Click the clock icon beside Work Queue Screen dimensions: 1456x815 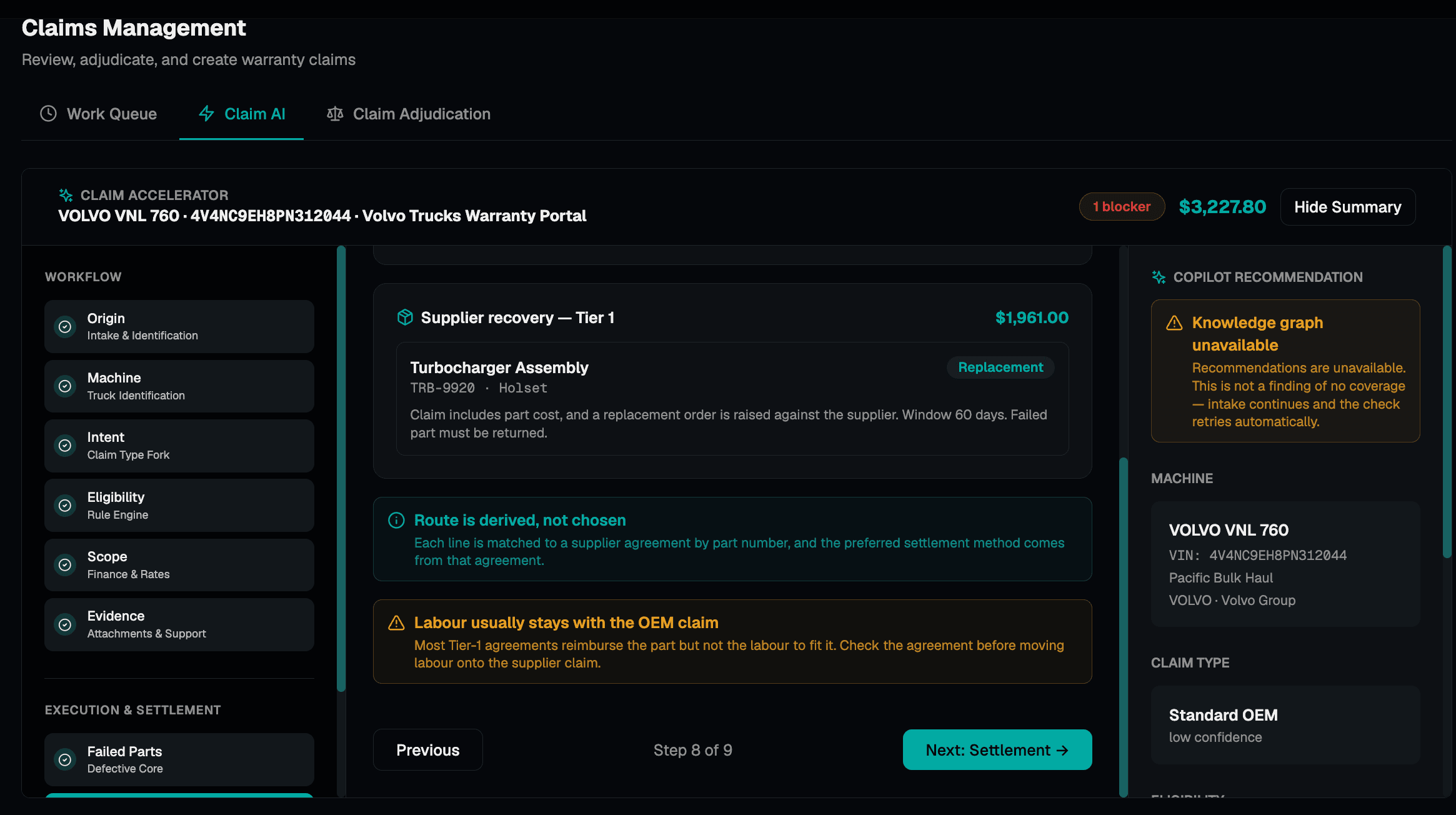point(48,114)
